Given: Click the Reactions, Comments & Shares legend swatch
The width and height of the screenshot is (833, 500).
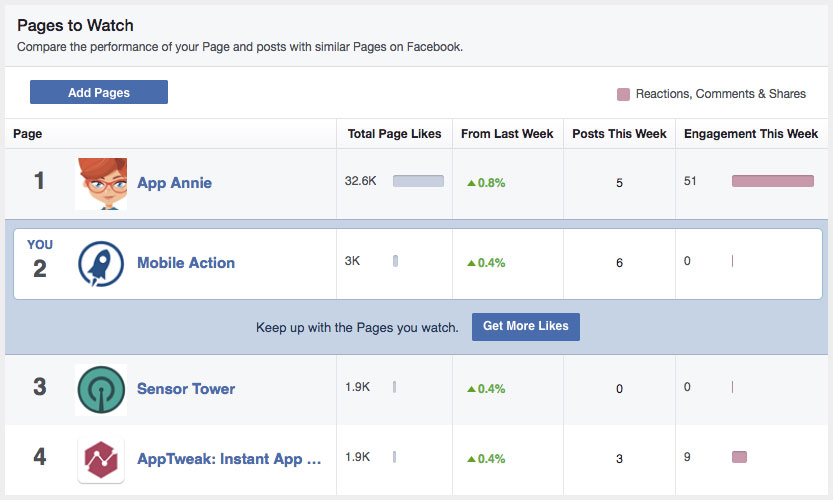Looking at the screenshot, I should pyautogui.click(x=623, y=95).
